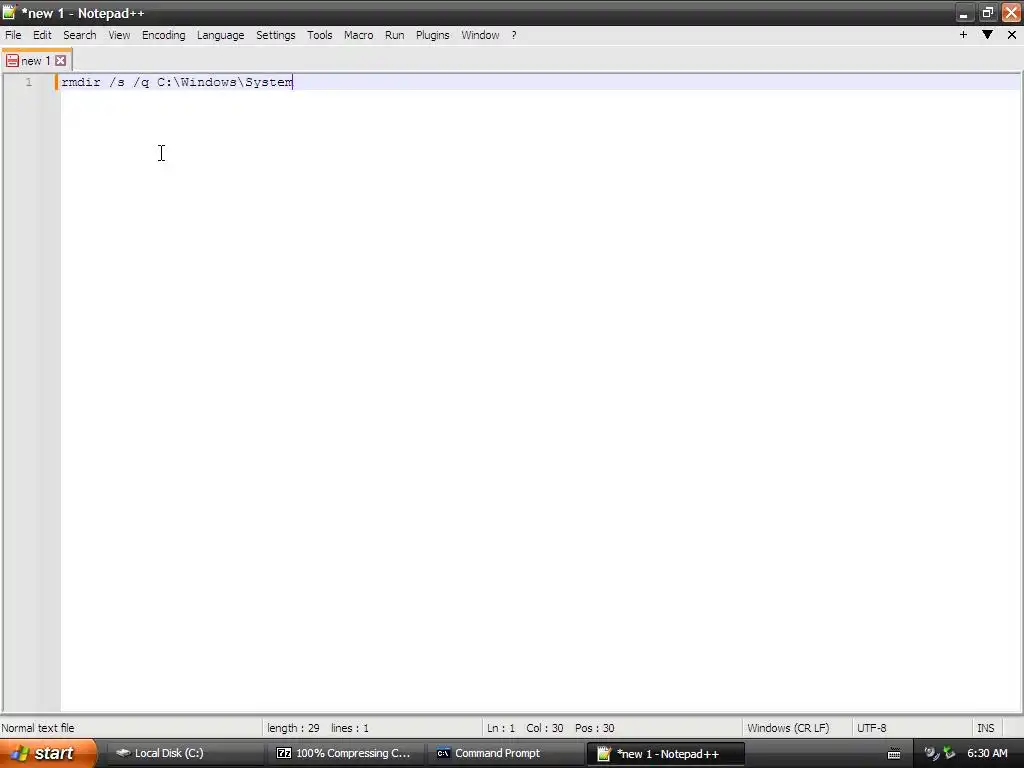Image resolution: width=1024 pixels, height=768 pixels.
Task: Click the second system tray icon beside the clock
Action: click(949, 753)
